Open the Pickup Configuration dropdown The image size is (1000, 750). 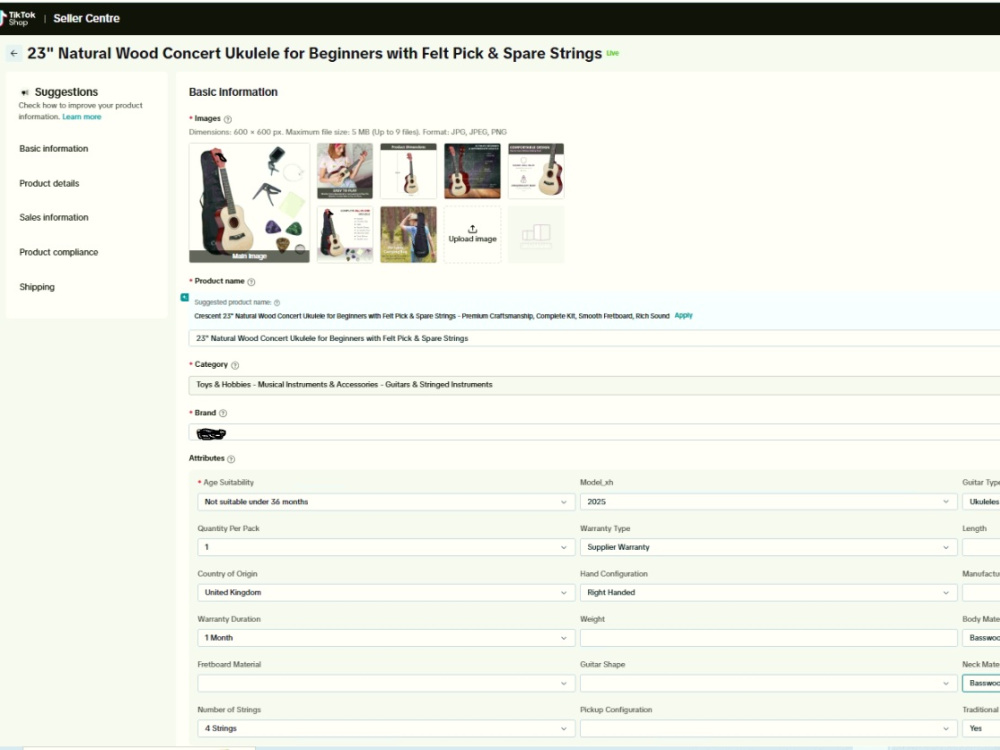pyautogui.click(x=768, y=728)
